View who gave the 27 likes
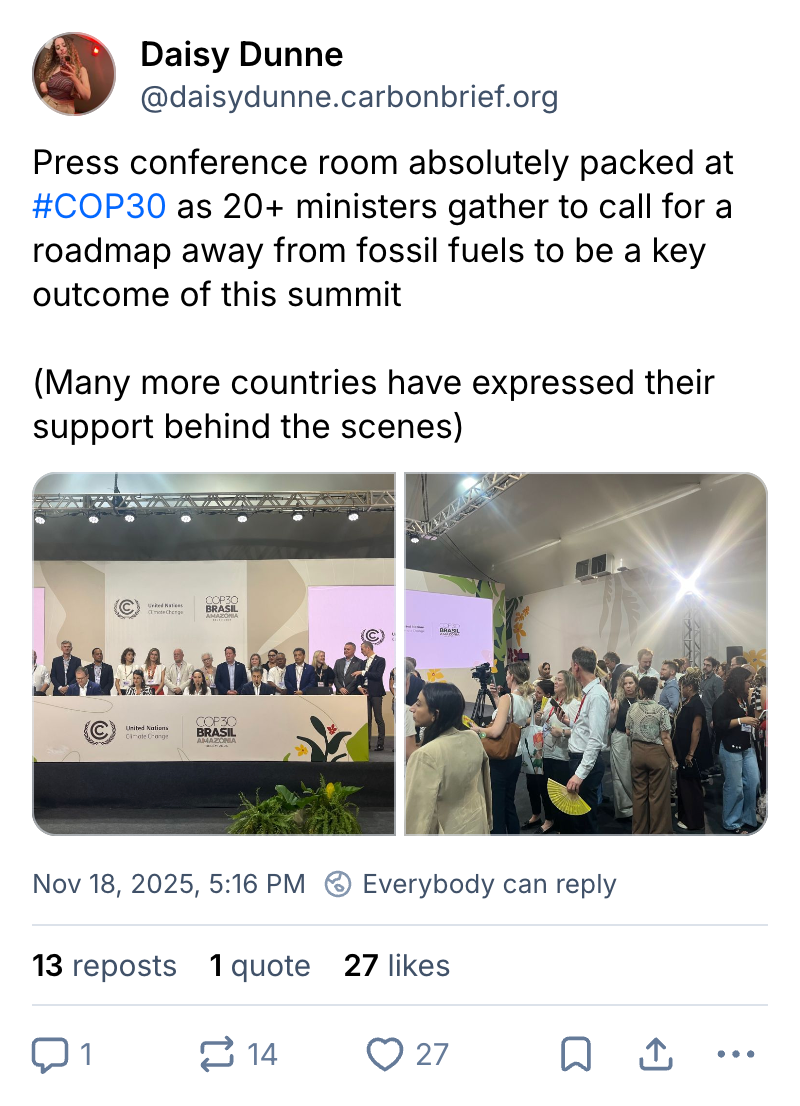The image size is (800, 1106). [397, 966]
